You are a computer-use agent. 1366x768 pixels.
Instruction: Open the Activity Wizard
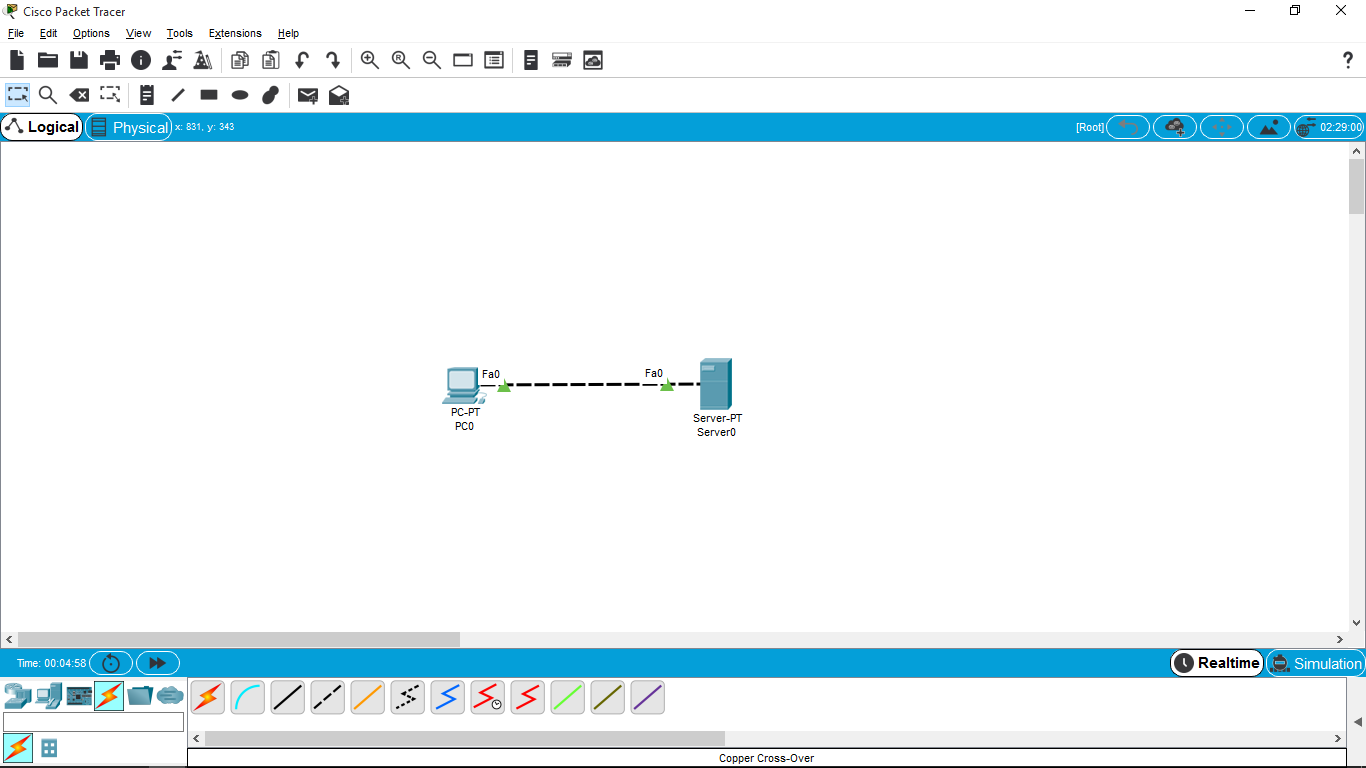pos(202,60)
